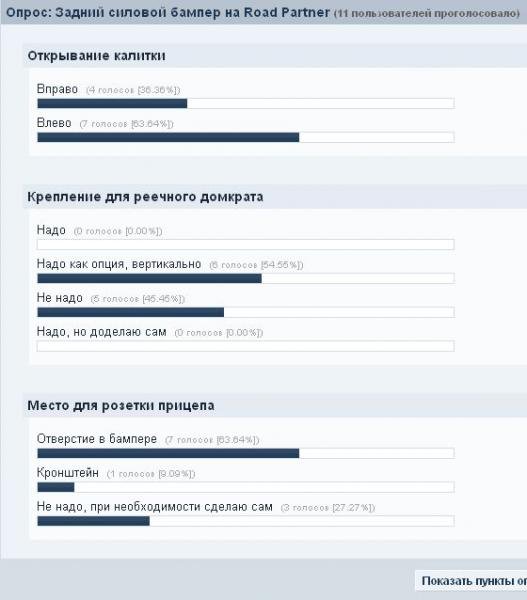Click the 'Влево' vote progress bar
This screenshot has width=527, height=600.
[x=246, y=137]
